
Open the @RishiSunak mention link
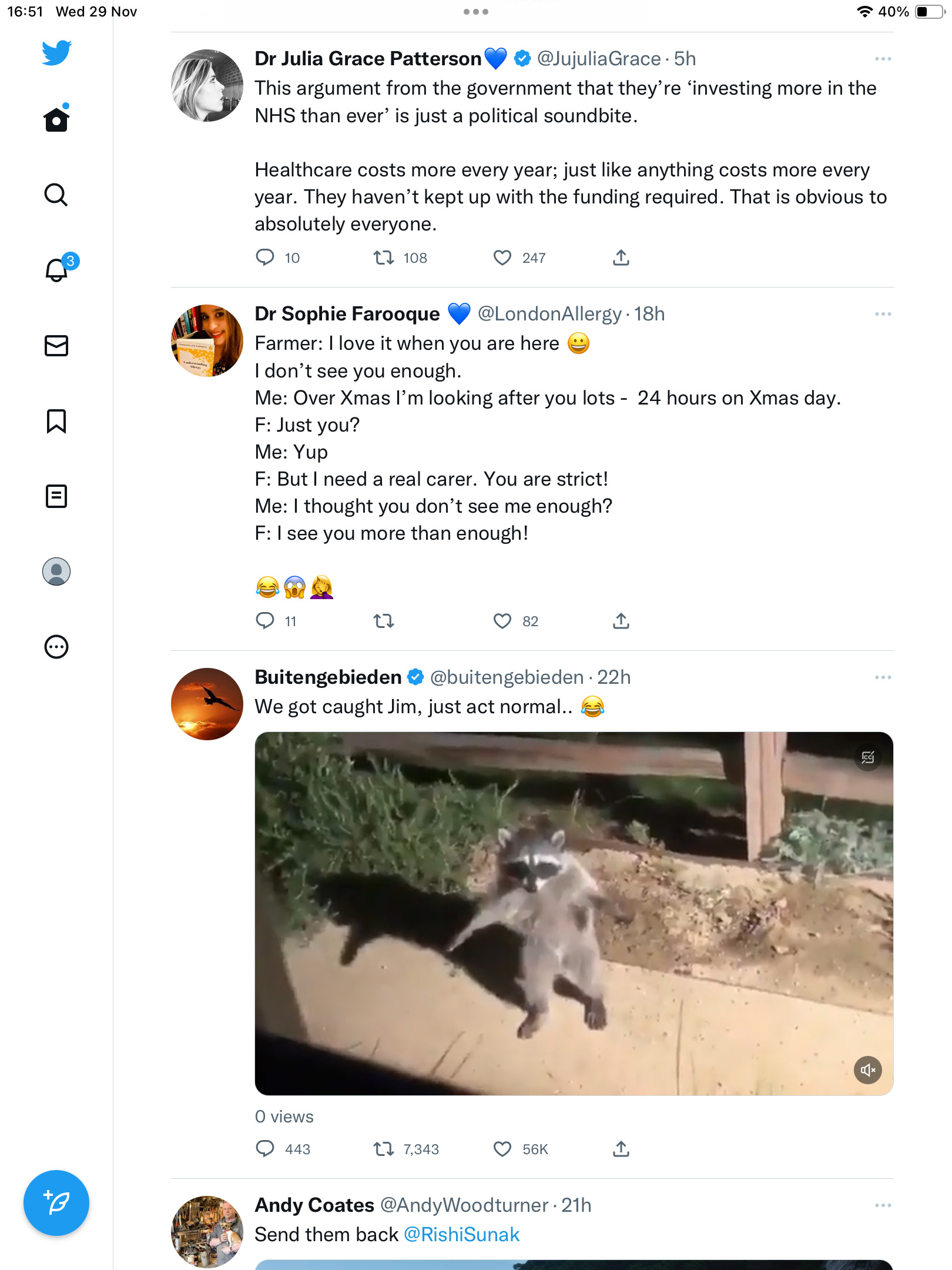coord(462,1234)
